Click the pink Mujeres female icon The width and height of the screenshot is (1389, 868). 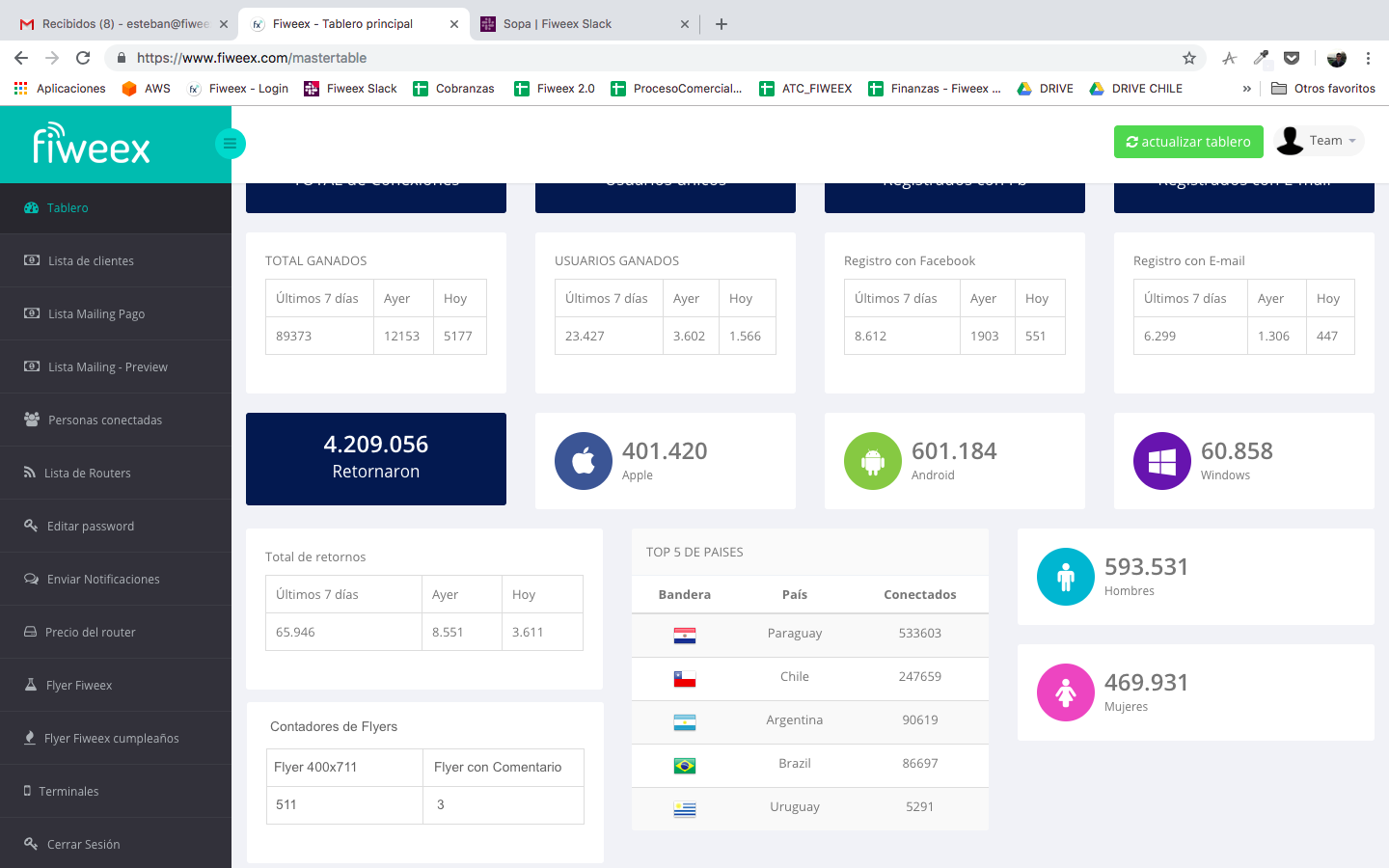(1066, 692)
